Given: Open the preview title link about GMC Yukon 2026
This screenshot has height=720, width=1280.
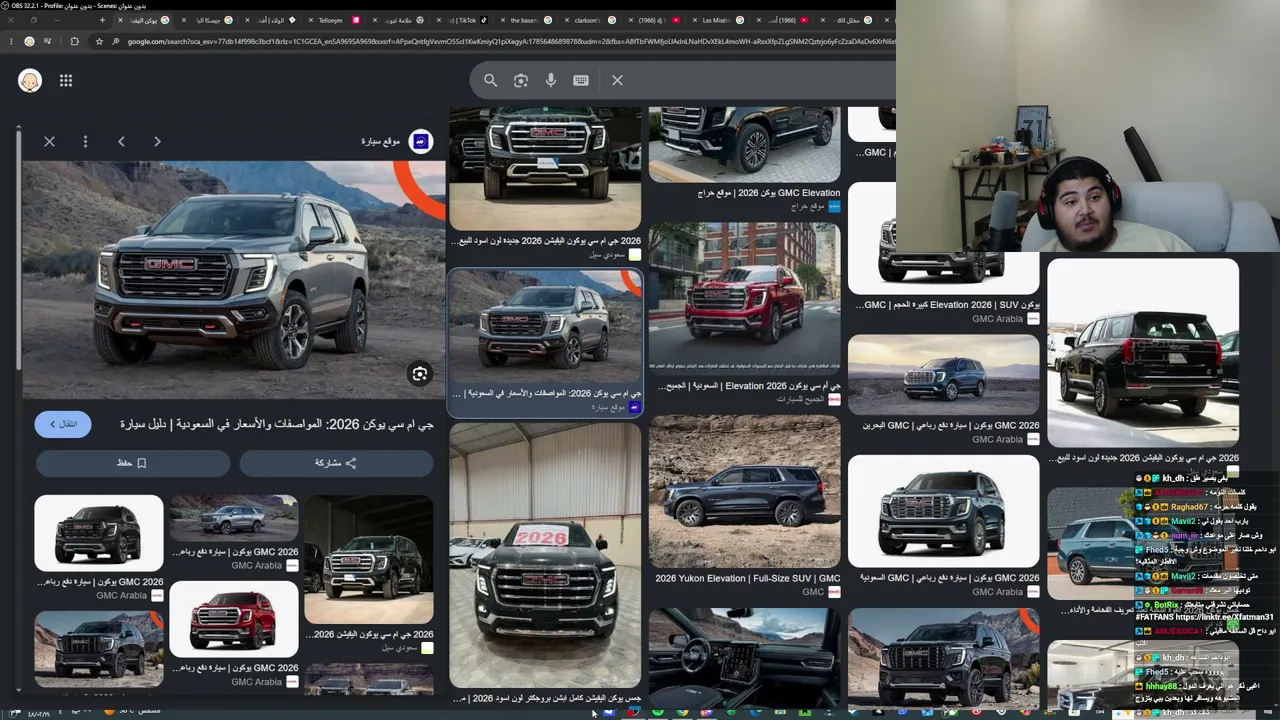Looking at the screenshot, I should point(277,424).
